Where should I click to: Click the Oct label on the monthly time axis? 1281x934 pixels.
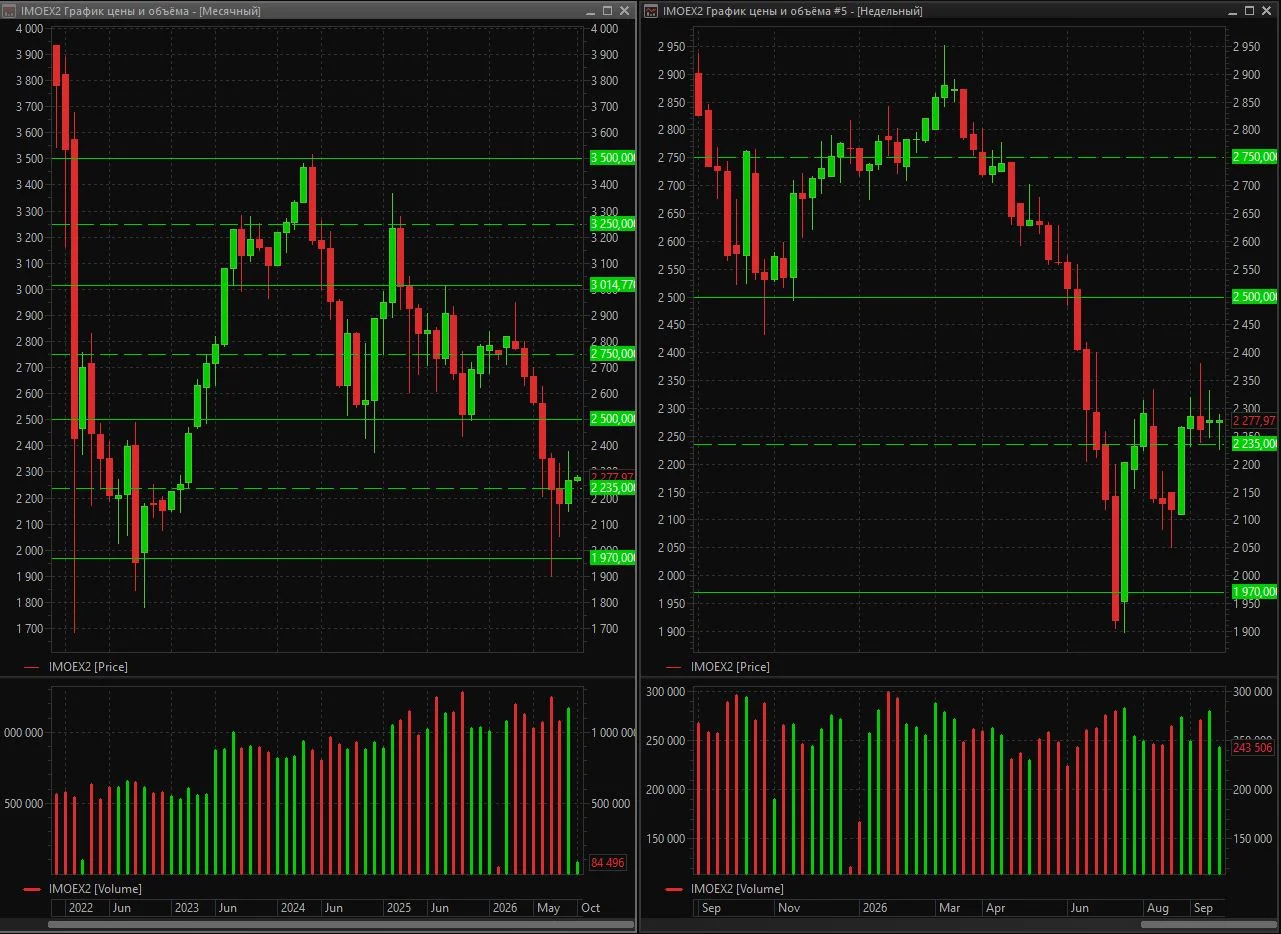590,908
